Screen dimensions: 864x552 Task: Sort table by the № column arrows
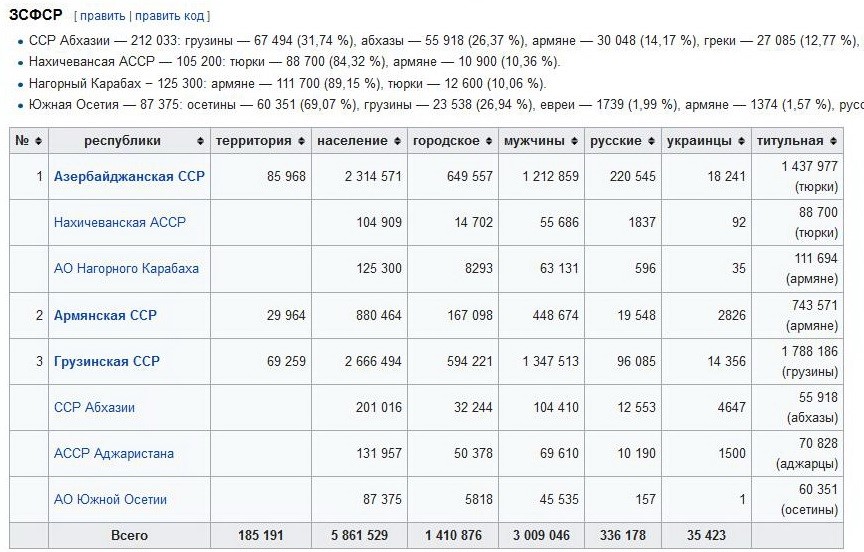(38, 141)
